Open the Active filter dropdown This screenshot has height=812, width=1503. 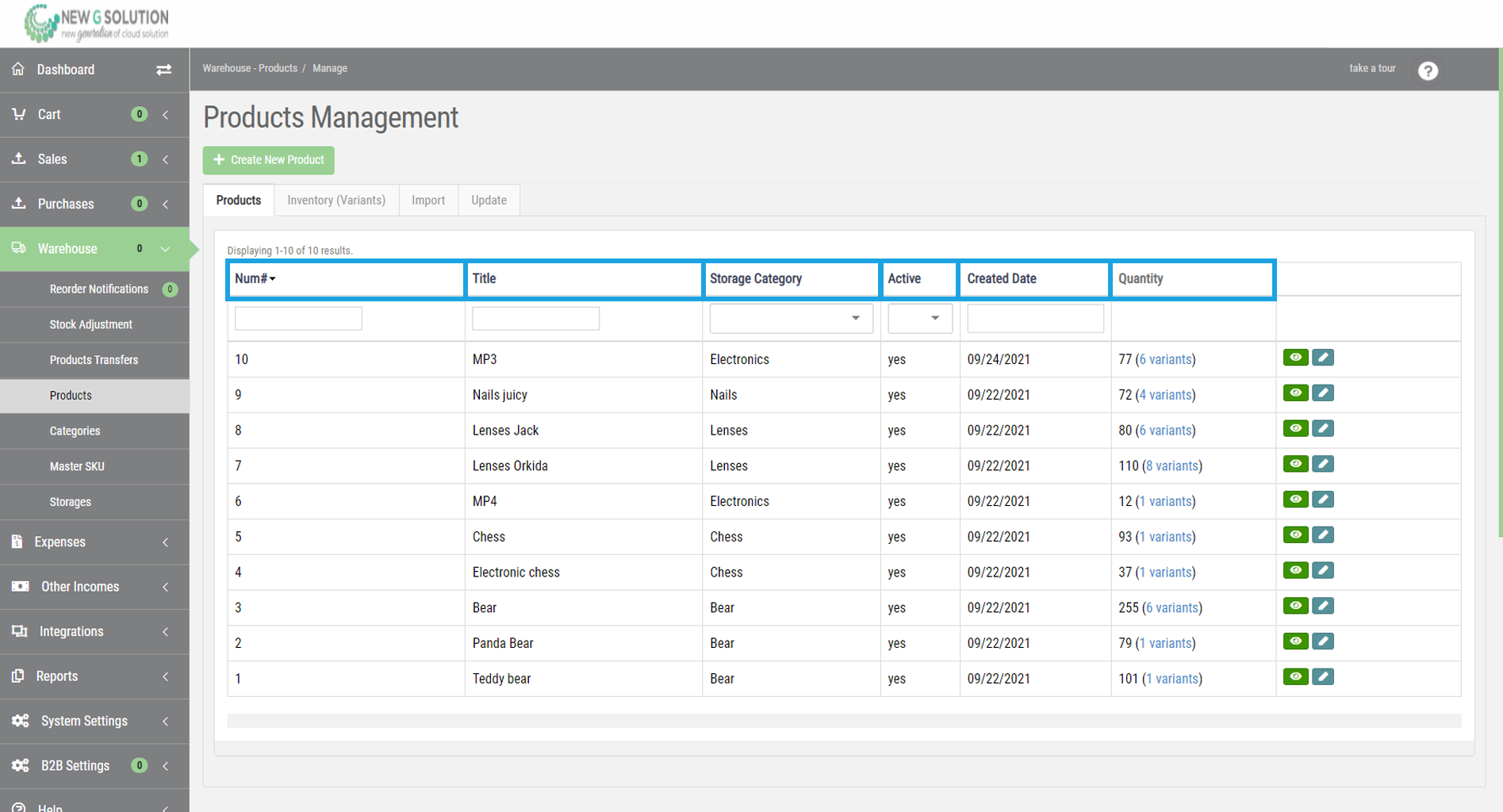920,318
